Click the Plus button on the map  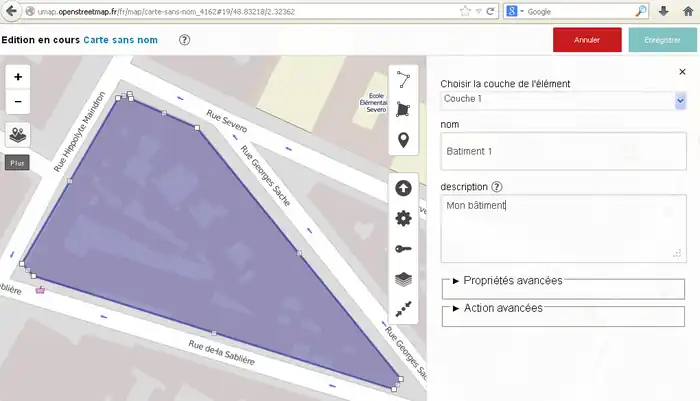[17, 161]
